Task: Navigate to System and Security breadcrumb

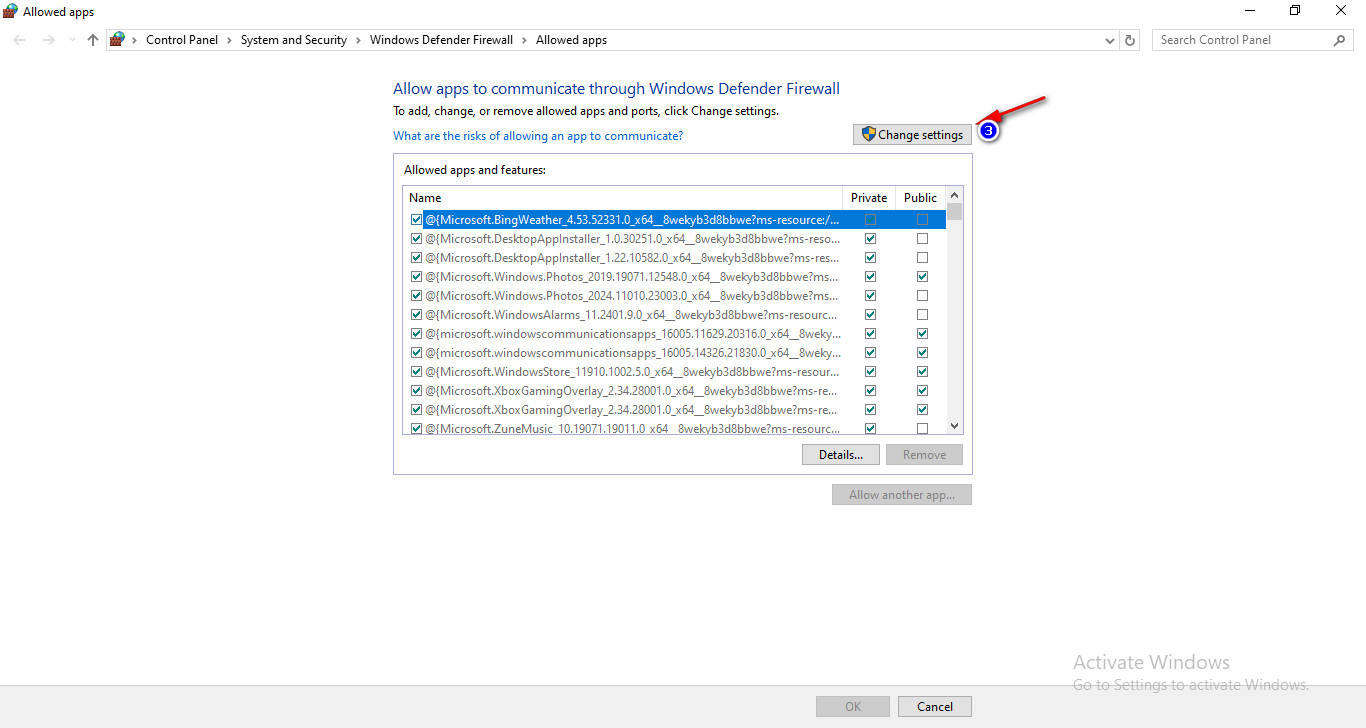Action: click(294, 40)
